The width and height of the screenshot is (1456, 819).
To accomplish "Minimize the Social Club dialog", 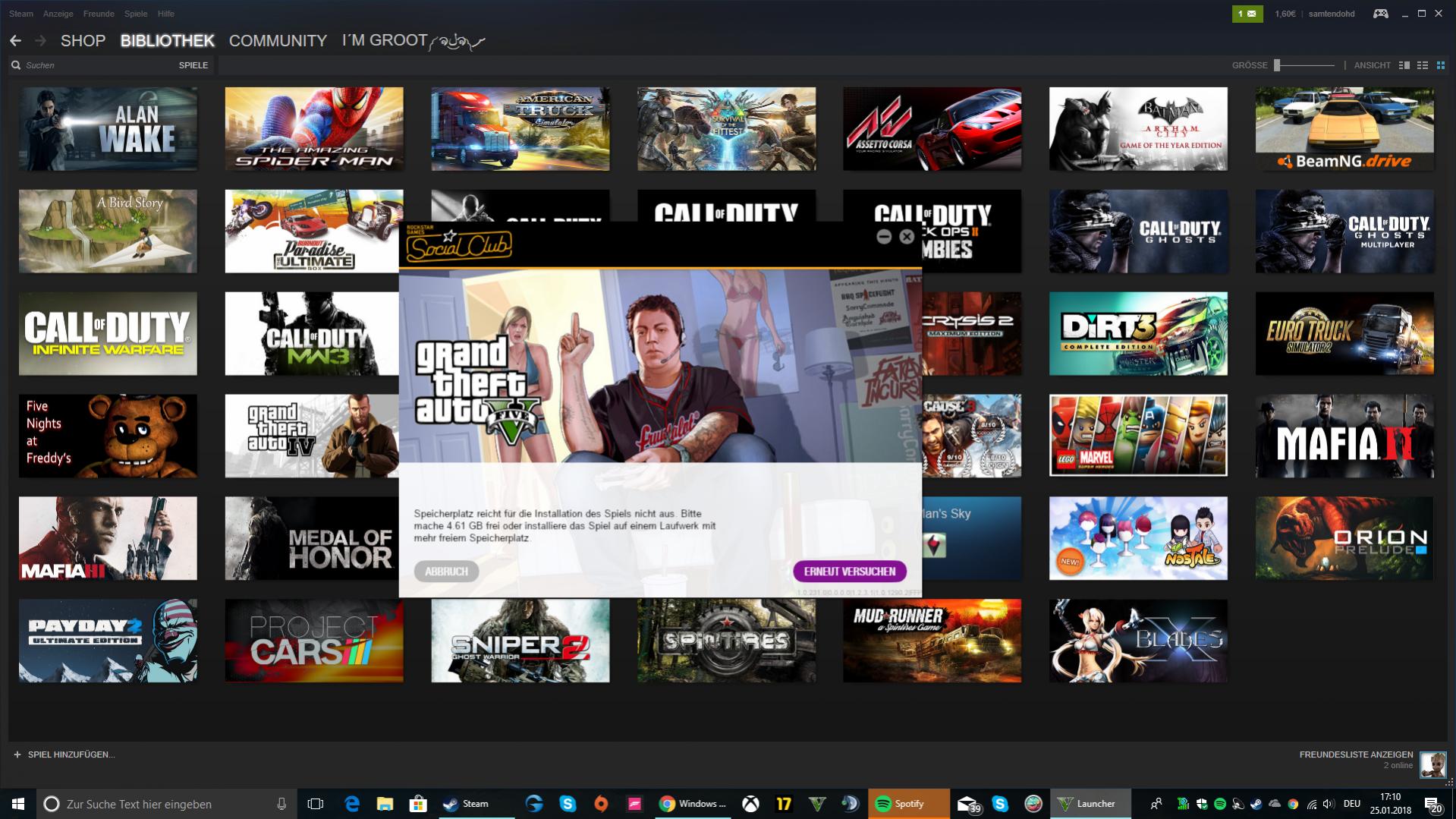I will (x=884, y=237).
